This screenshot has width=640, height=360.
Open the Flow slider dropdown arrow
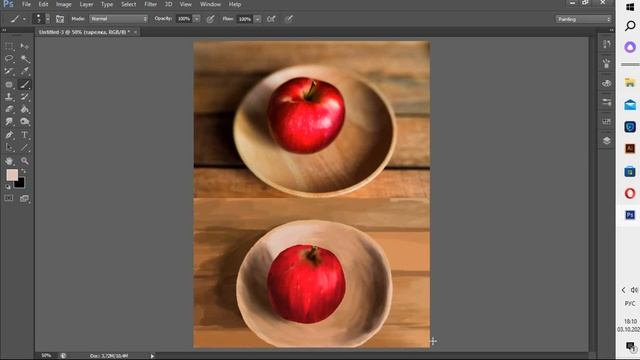258,19
